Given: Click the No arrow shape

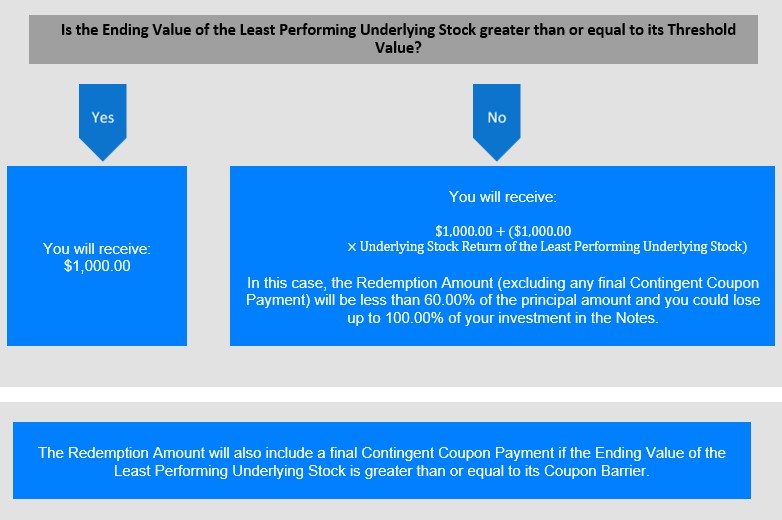Looking at the screenshot, I should coord(497,122).
